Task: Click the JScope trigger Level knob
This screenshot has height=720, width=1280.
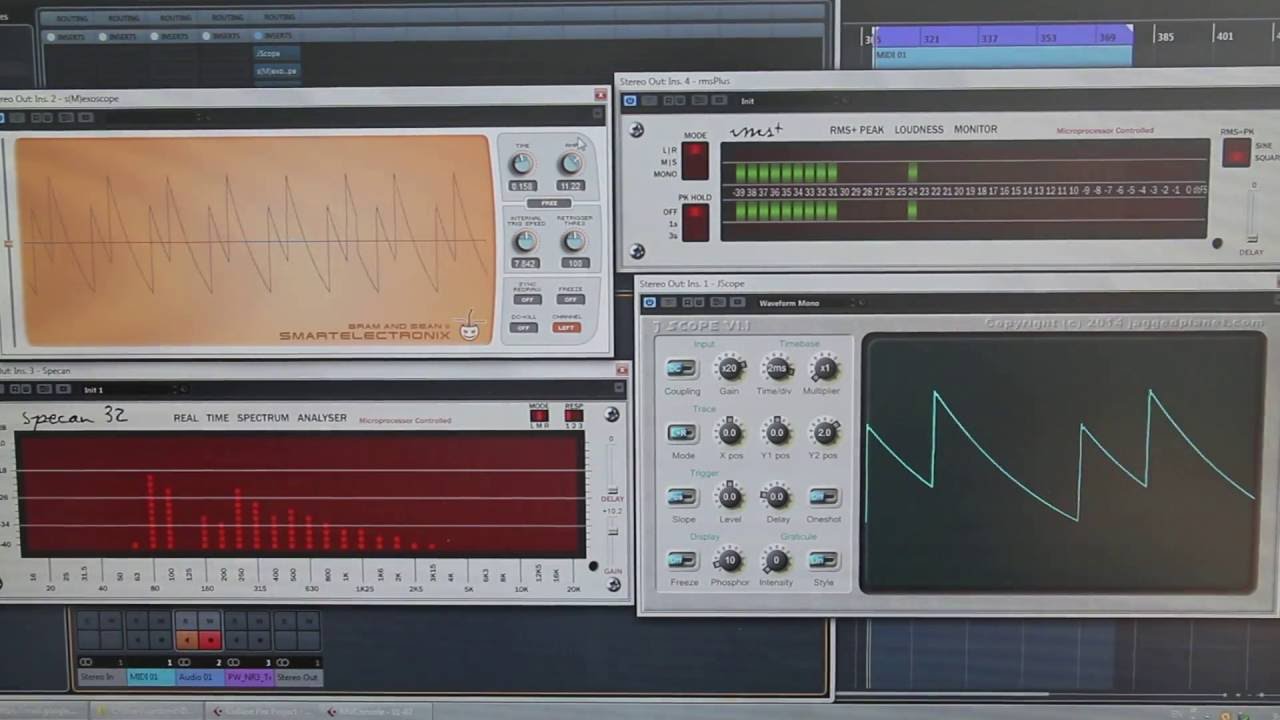Action: [729, 496]
